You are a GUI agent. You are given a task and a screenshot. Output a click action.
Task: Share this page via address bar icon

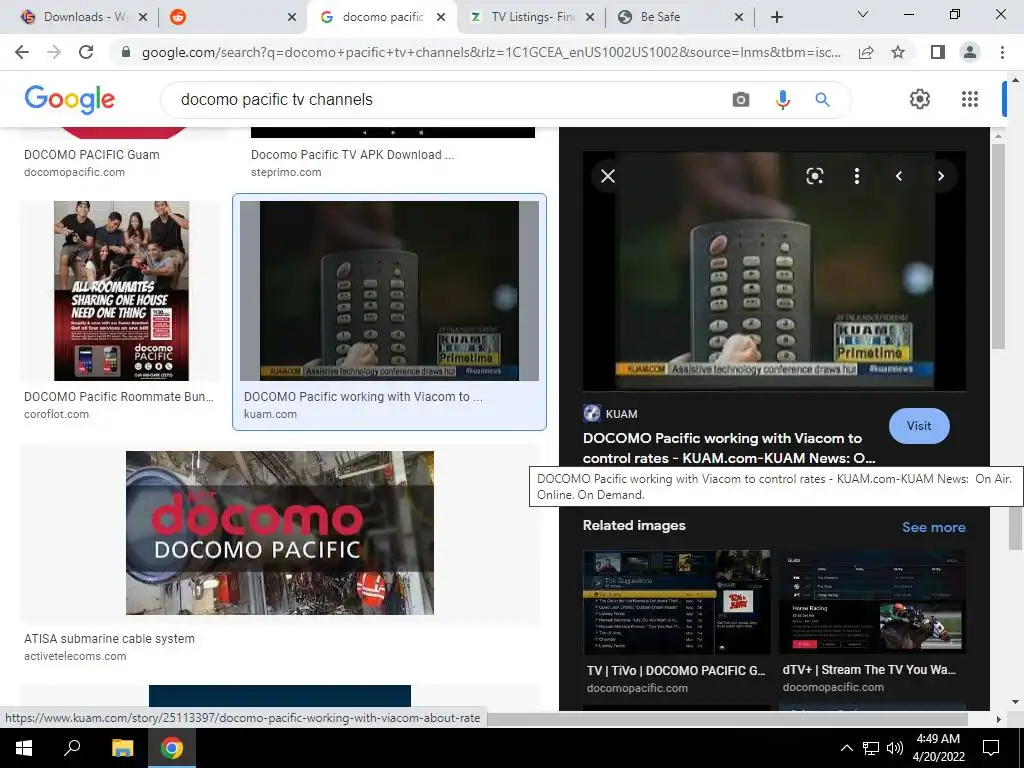tap(866, 52)
